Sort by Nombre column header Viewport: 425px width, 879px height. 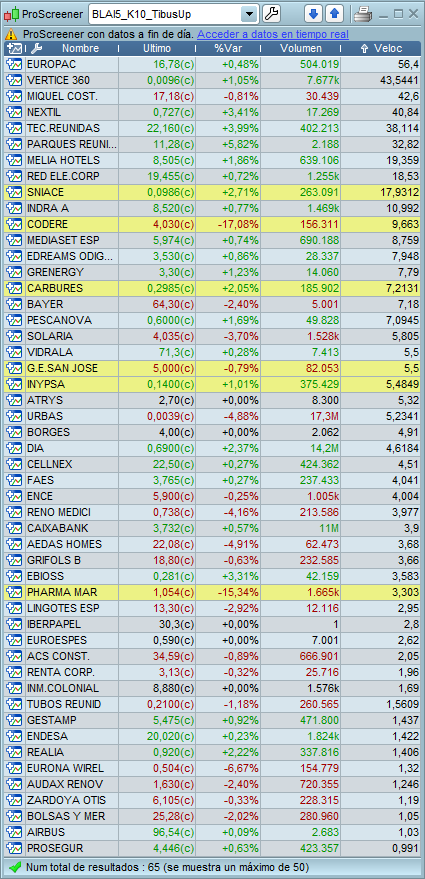(80, 49)
